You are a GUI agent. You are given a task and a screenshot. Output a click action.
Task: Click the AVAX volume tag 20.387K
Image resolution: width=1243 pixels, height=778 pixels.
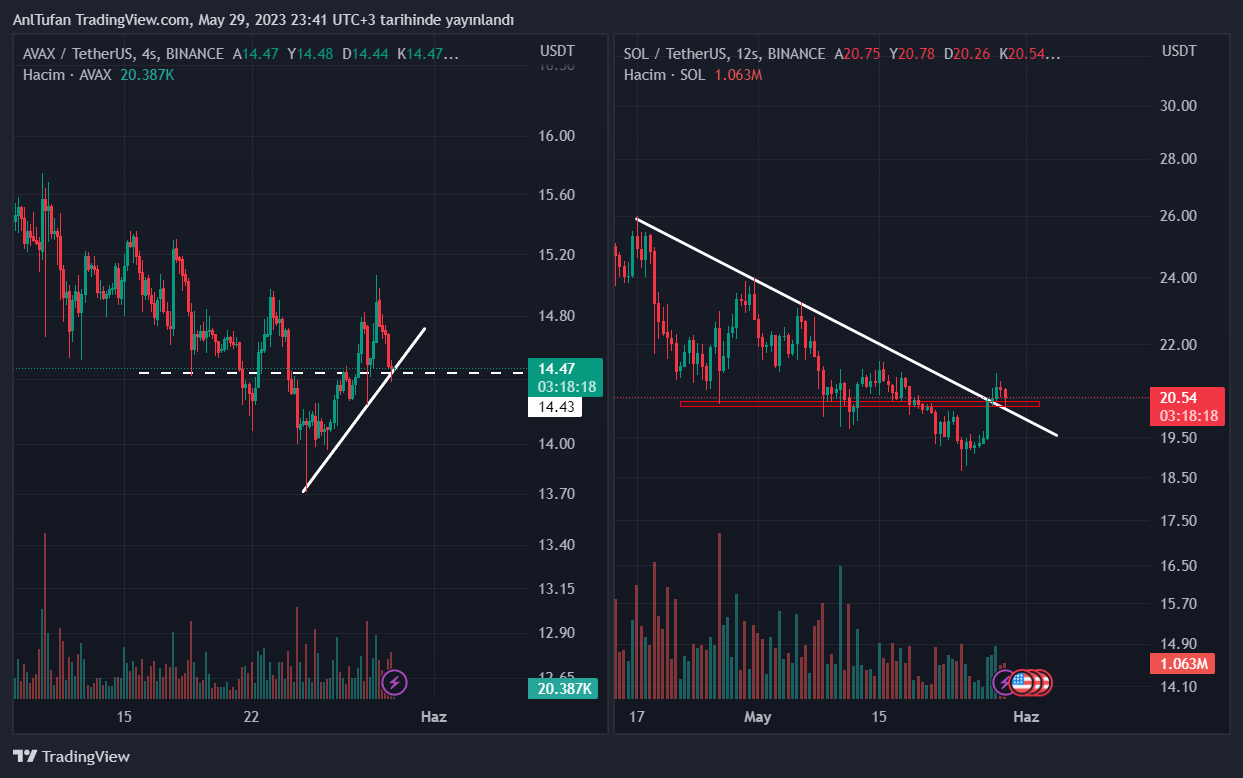565,689
